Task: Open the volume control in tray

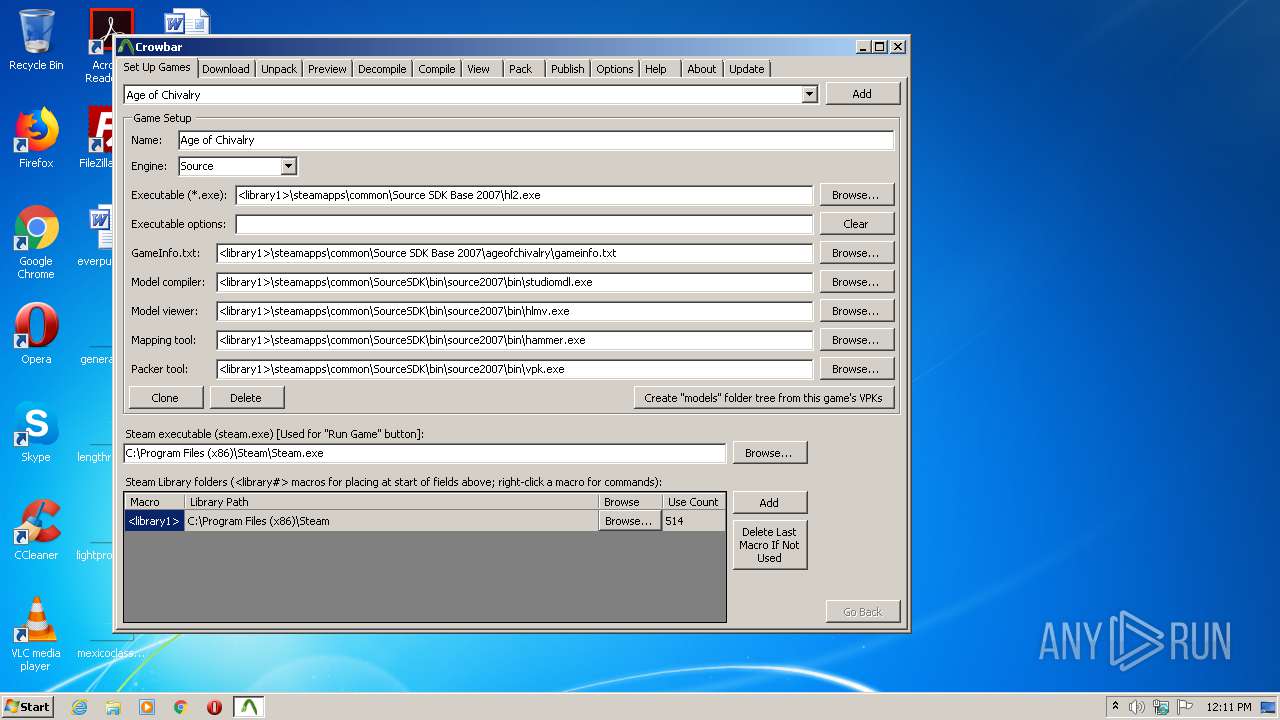Action: tap(1136, 707)
